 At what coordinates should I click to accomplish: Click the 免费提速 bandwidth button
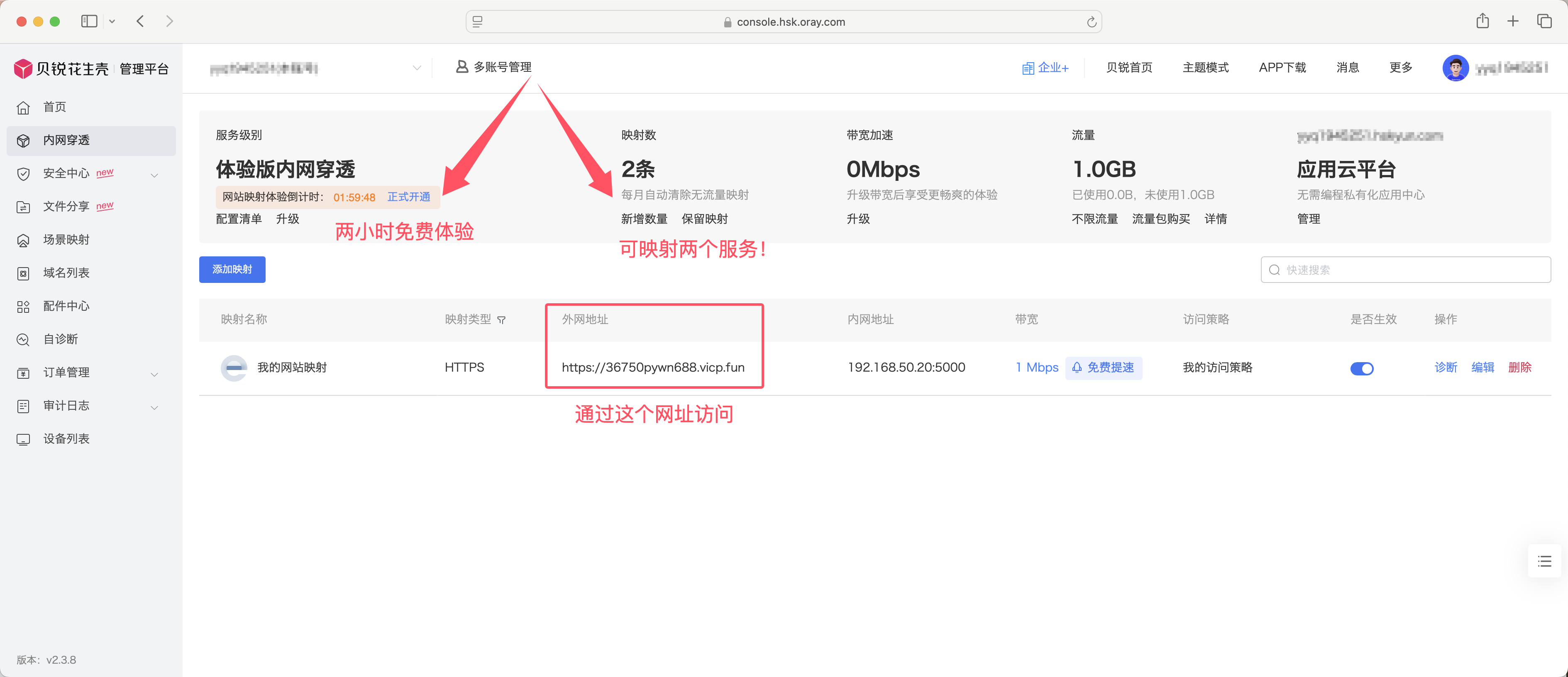1104,368
